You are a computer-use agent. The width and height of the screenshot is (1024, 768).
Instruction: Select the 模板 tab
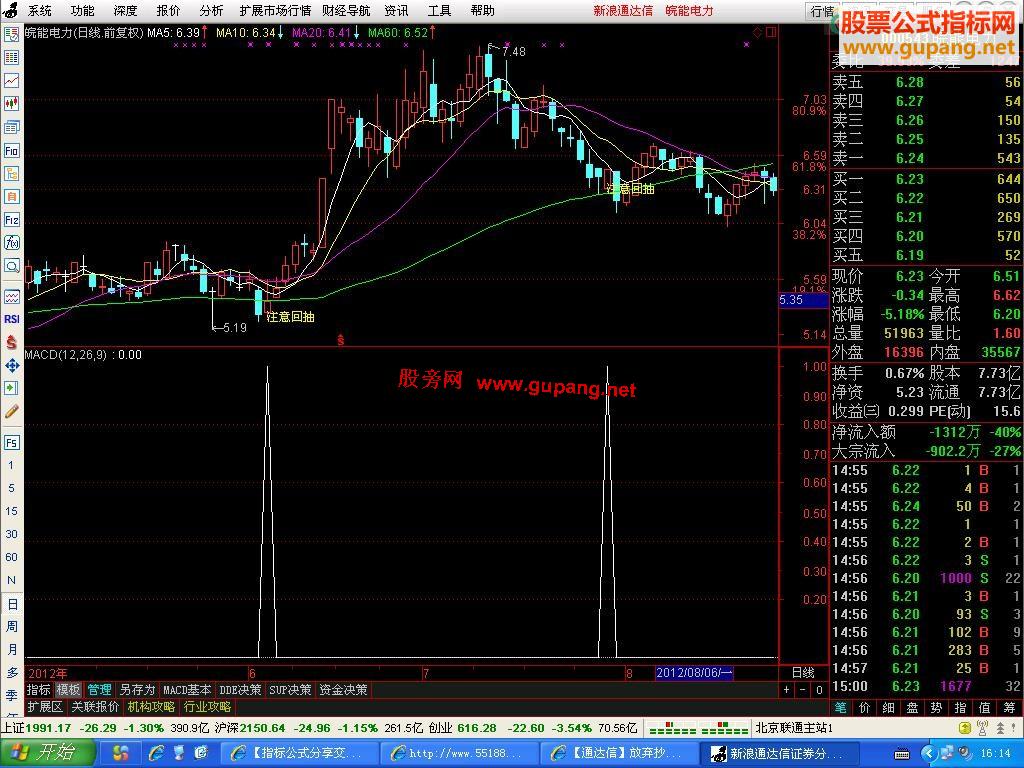click(x=68, y=690)
